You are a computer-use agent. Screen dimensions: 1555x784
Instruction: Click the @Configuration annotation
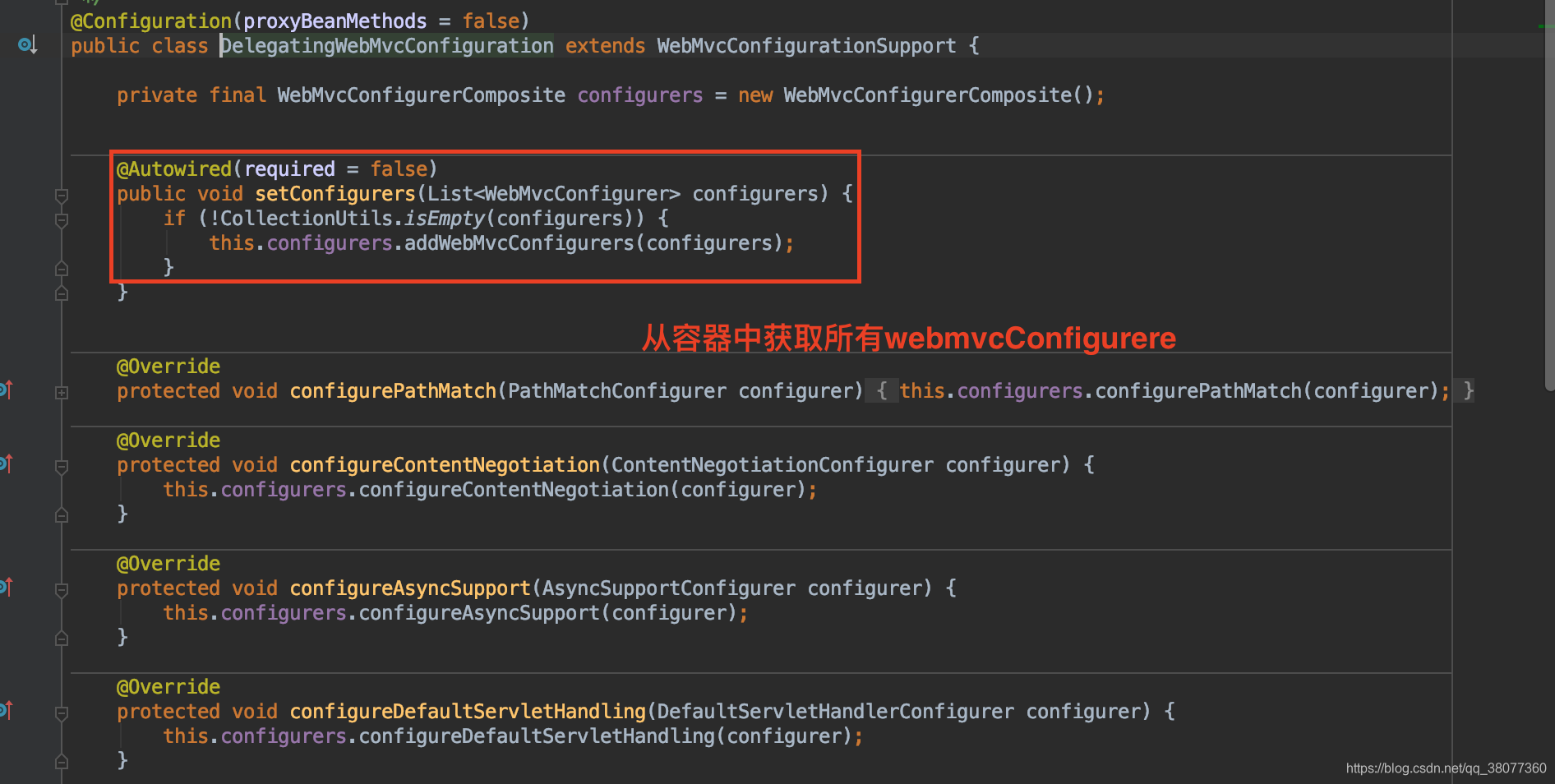(151, 21)
